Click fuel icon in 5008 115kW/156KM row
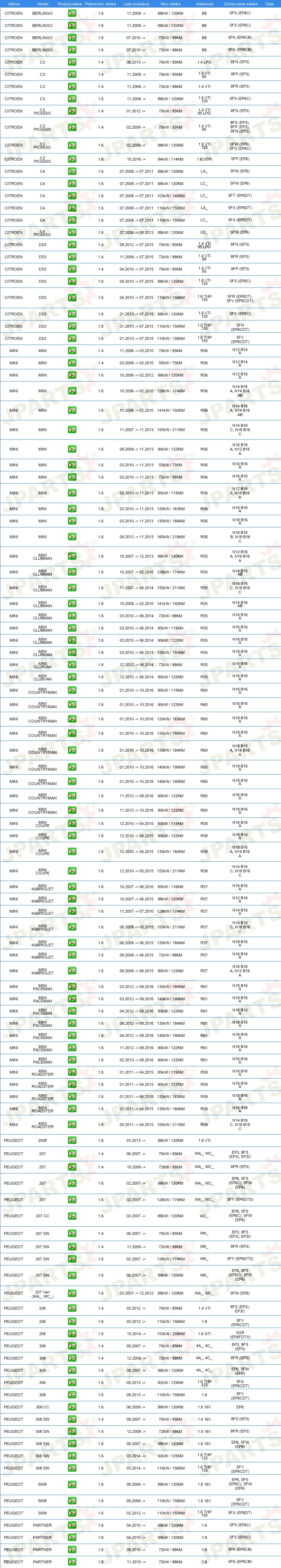Screen dimensions: 281x1568 coord(72,1500)
